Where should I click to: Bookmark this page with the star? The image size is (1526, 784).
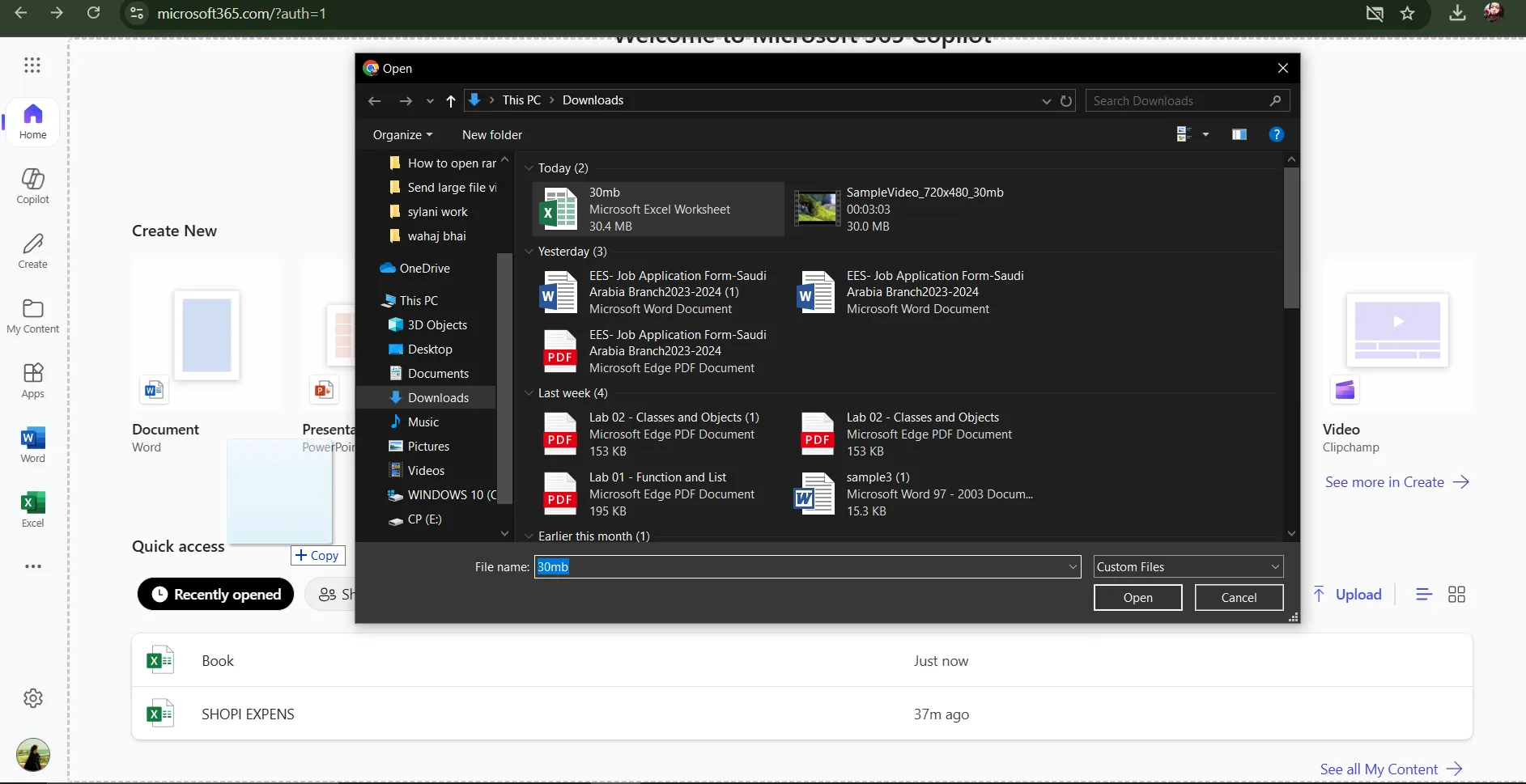1408,13
